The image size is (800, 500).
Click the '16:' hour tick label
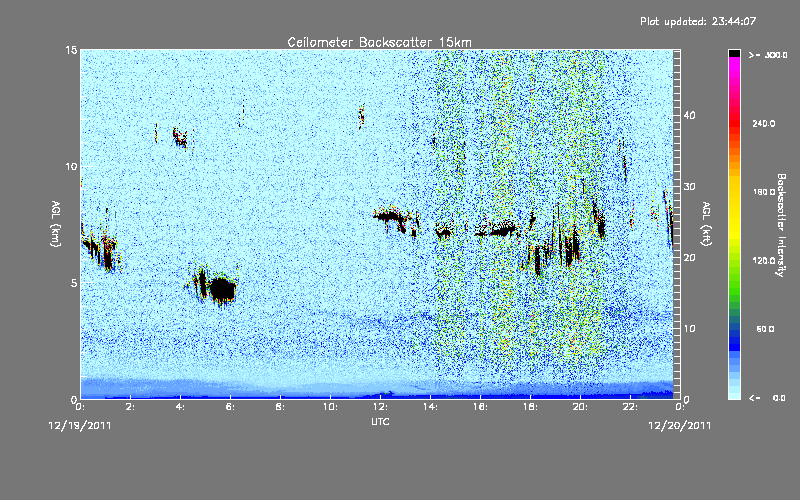481,407
